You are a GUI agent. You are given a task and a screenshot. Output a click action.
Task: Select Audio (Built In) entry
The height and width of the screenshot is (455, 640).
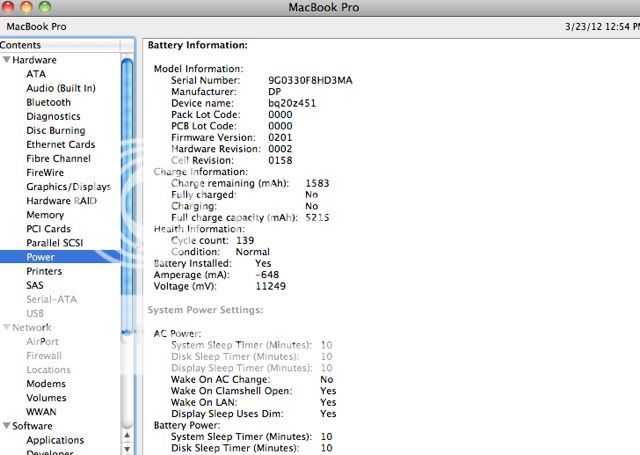[61, 88]
